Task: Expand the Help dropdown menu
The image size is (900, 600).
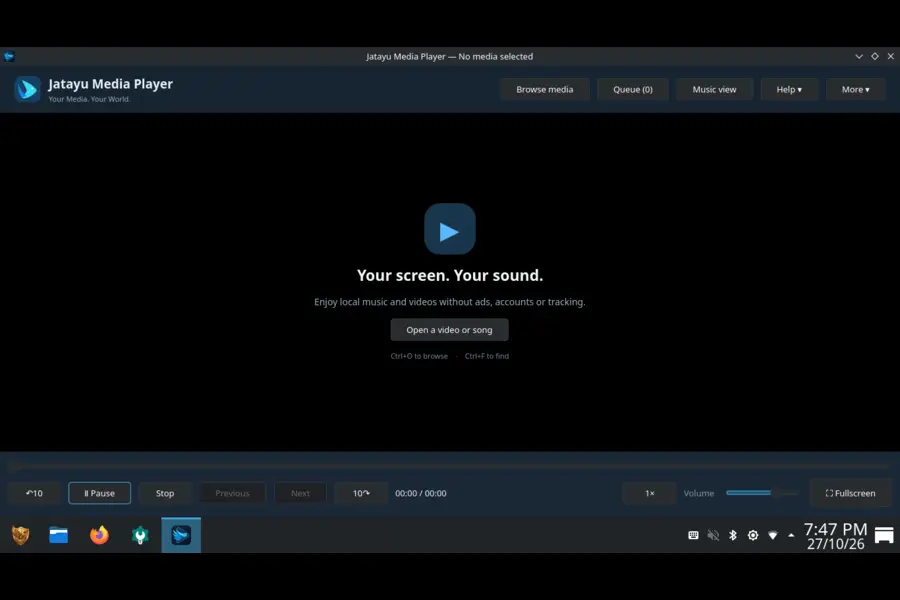Action: [x=789, y=90]
